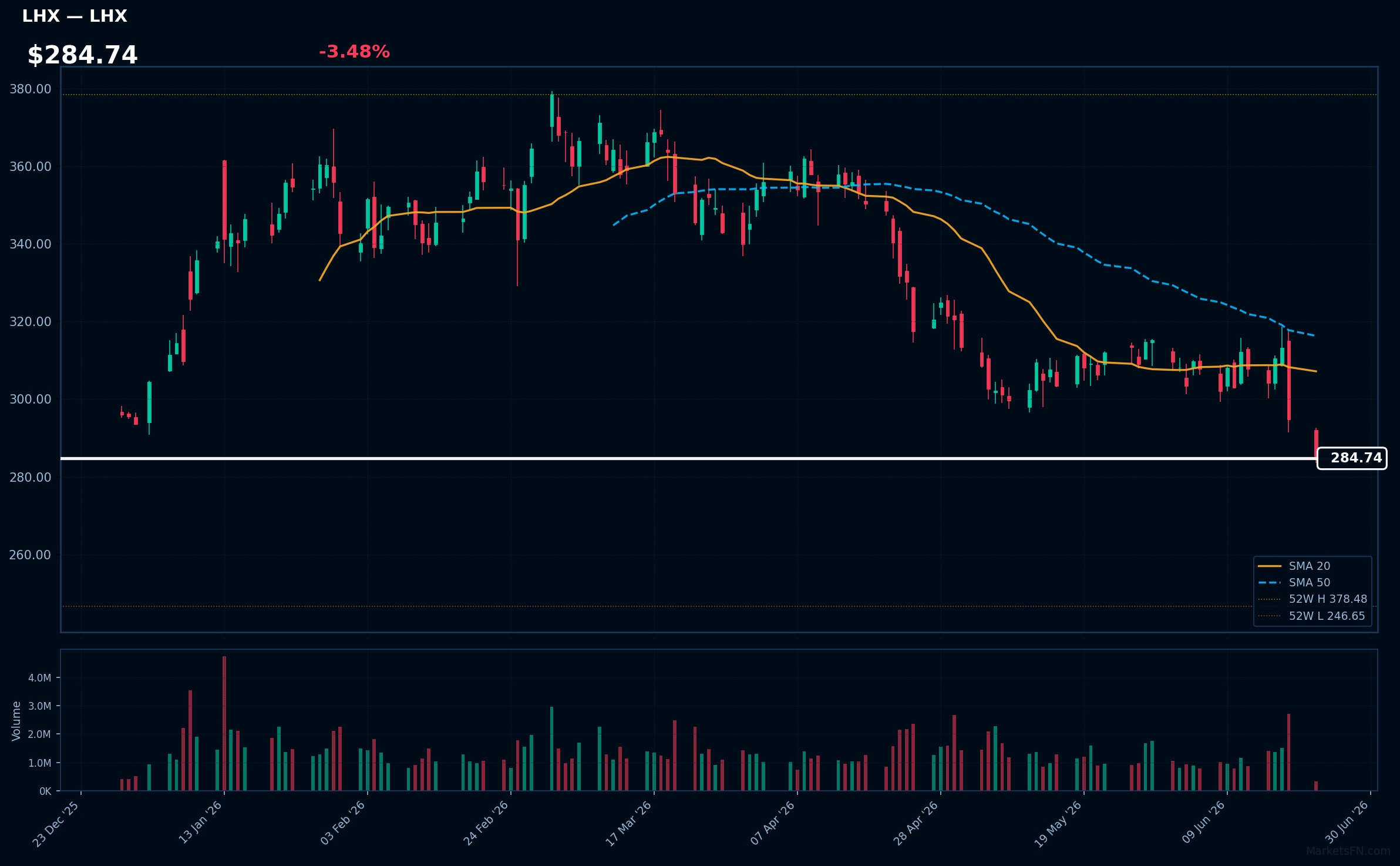
Task: Click the 24 Feb '26 date label
Action: coord(486,823)
